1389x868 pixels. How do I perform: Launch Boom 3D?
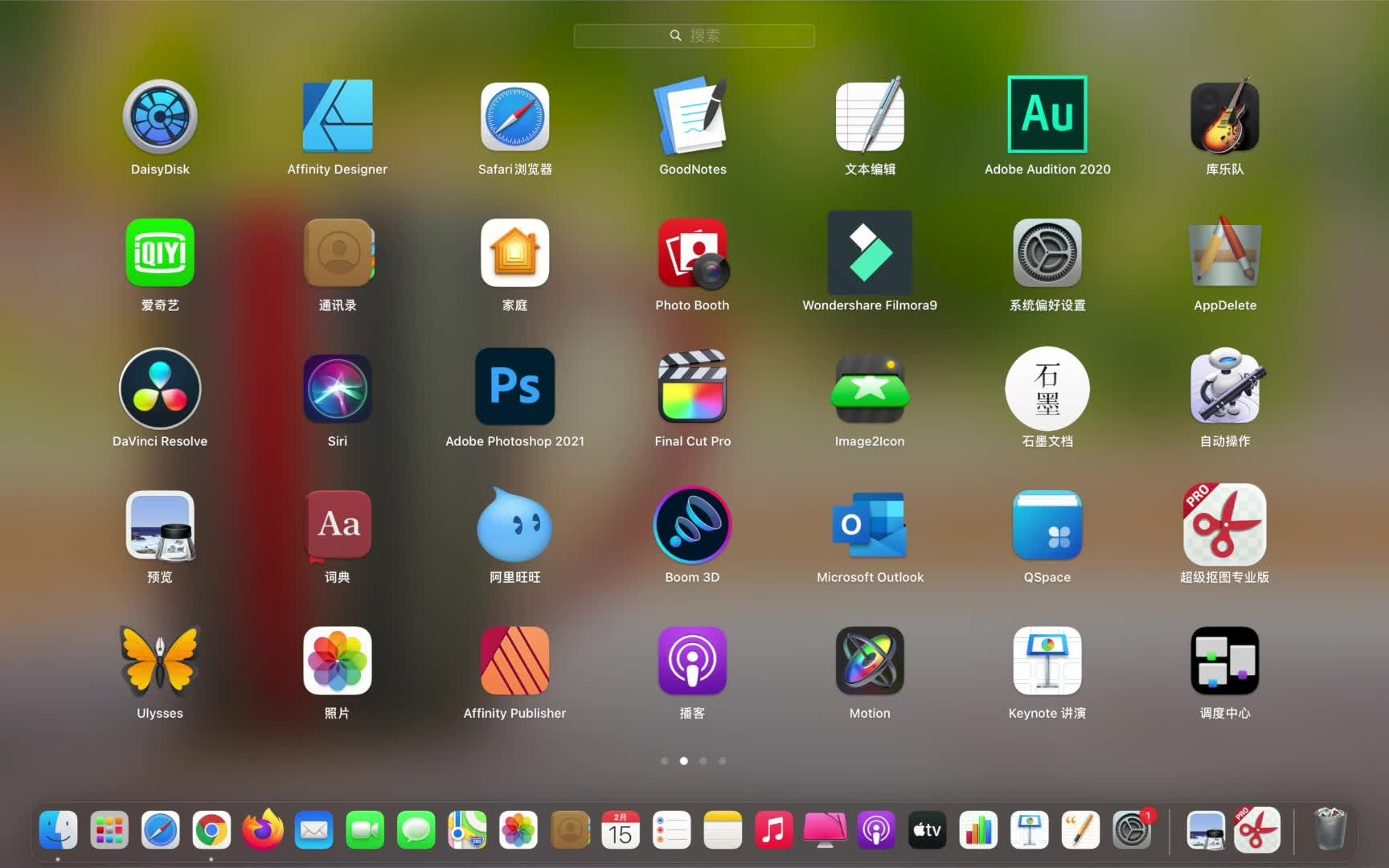[693, 525]
